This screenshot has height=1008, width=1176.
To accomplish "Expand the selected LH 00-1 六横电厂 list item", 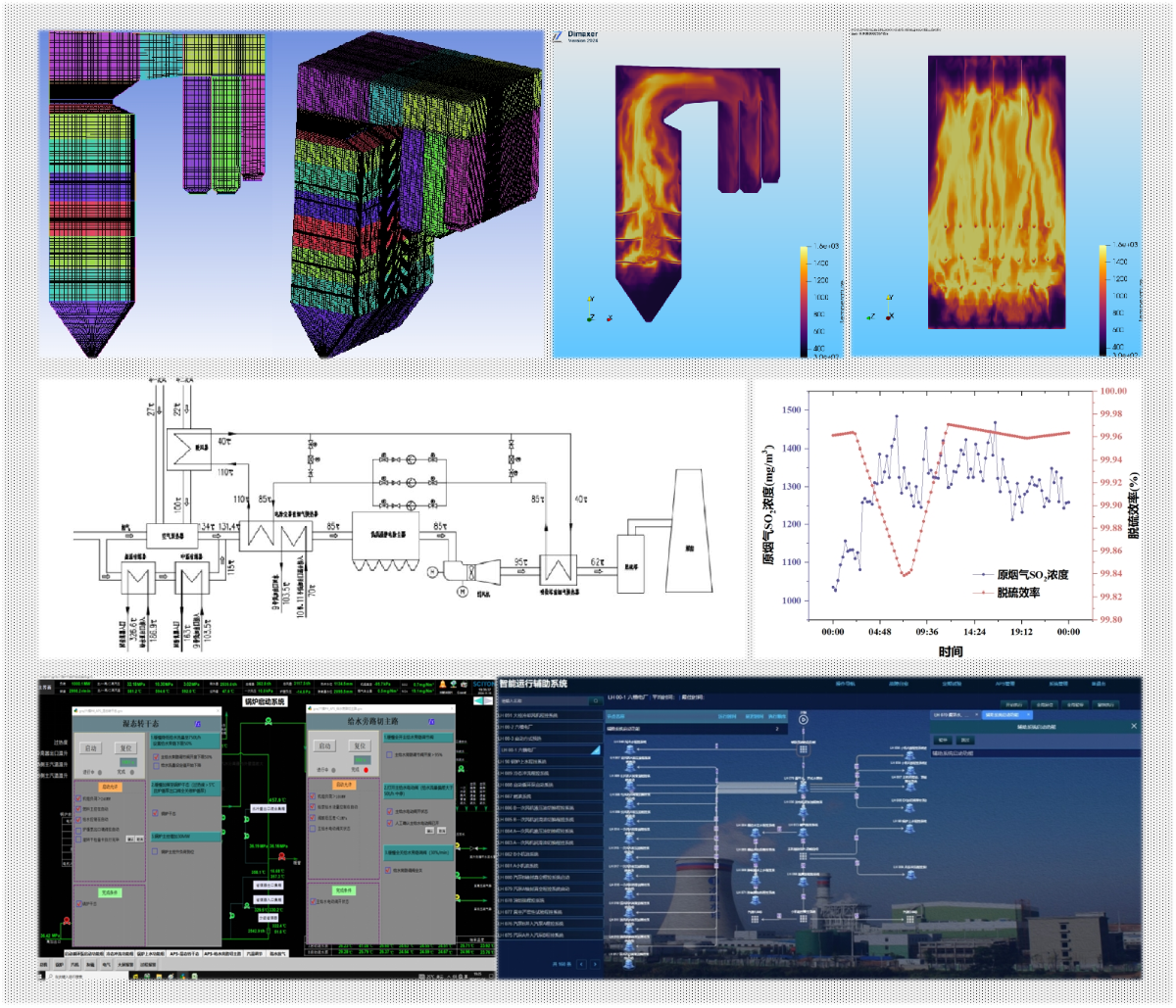I will 594,750.
